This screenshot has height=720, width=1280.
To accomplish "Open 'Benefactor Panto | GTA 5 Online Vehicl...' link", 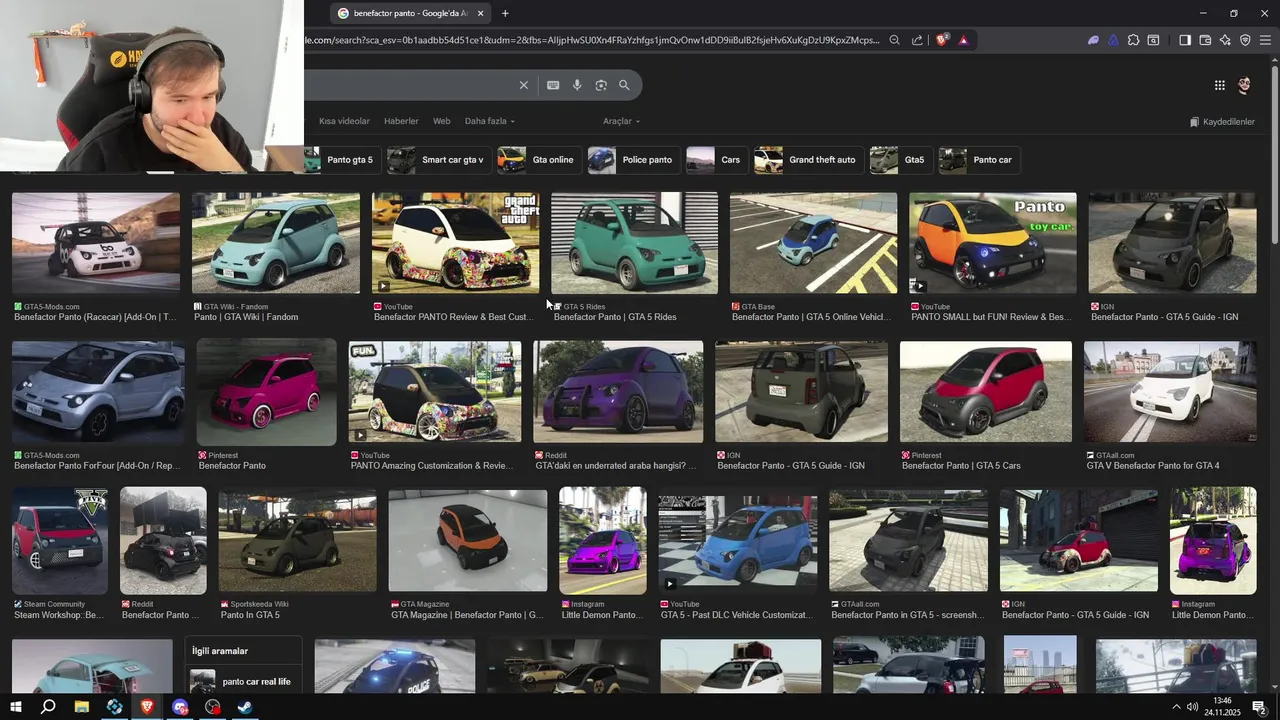I will [x=811, y=317].
